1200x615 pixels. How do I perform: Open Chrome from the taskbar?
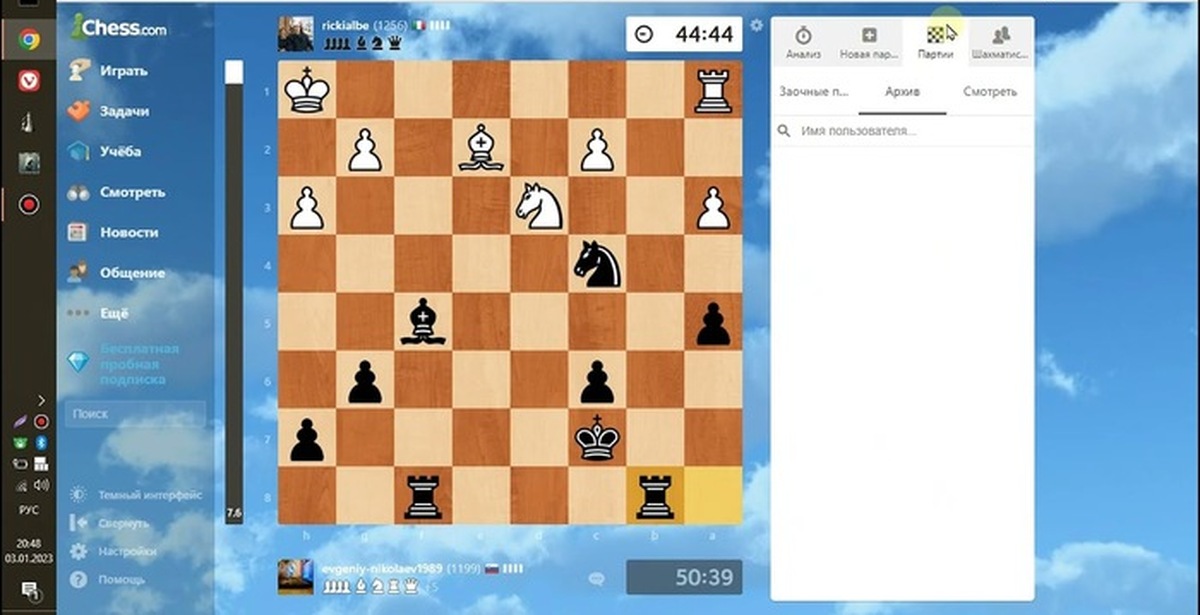[28, 40]
